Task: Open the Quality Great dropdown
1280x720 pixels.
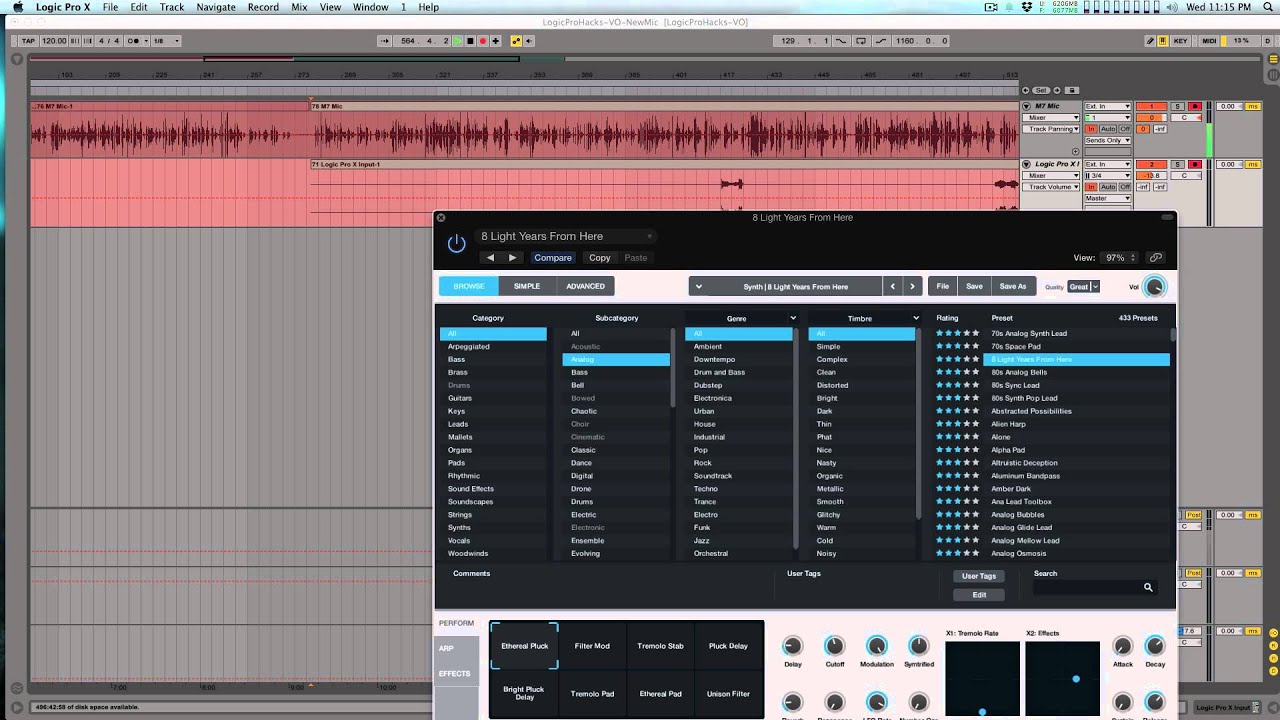Action: (x=1083, y=287)
